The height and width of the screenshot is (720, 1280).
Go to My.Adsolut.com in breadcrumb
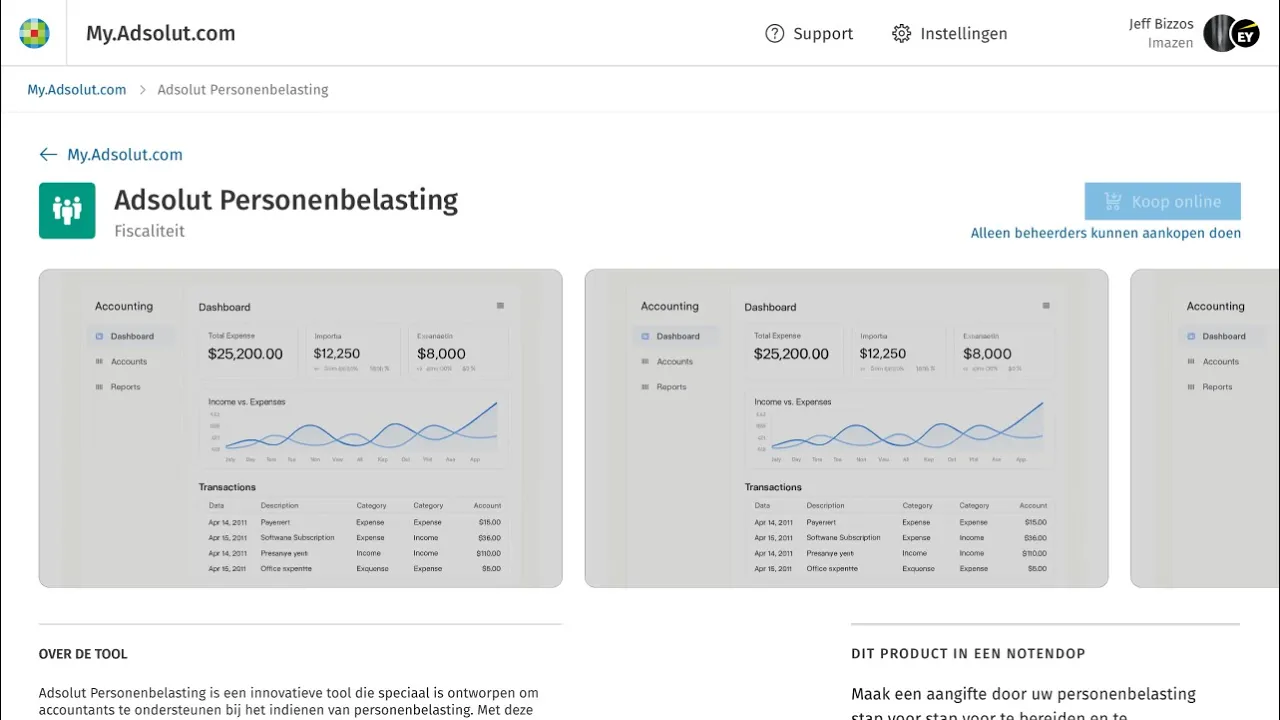[77, 89]
